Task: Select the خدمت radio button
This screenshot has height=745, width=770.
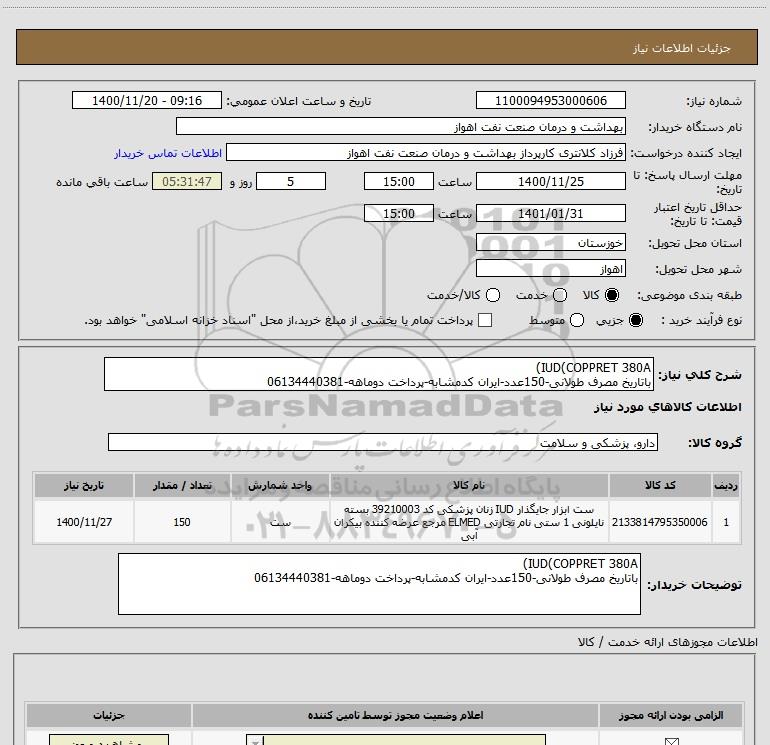Action: (560, 295)
